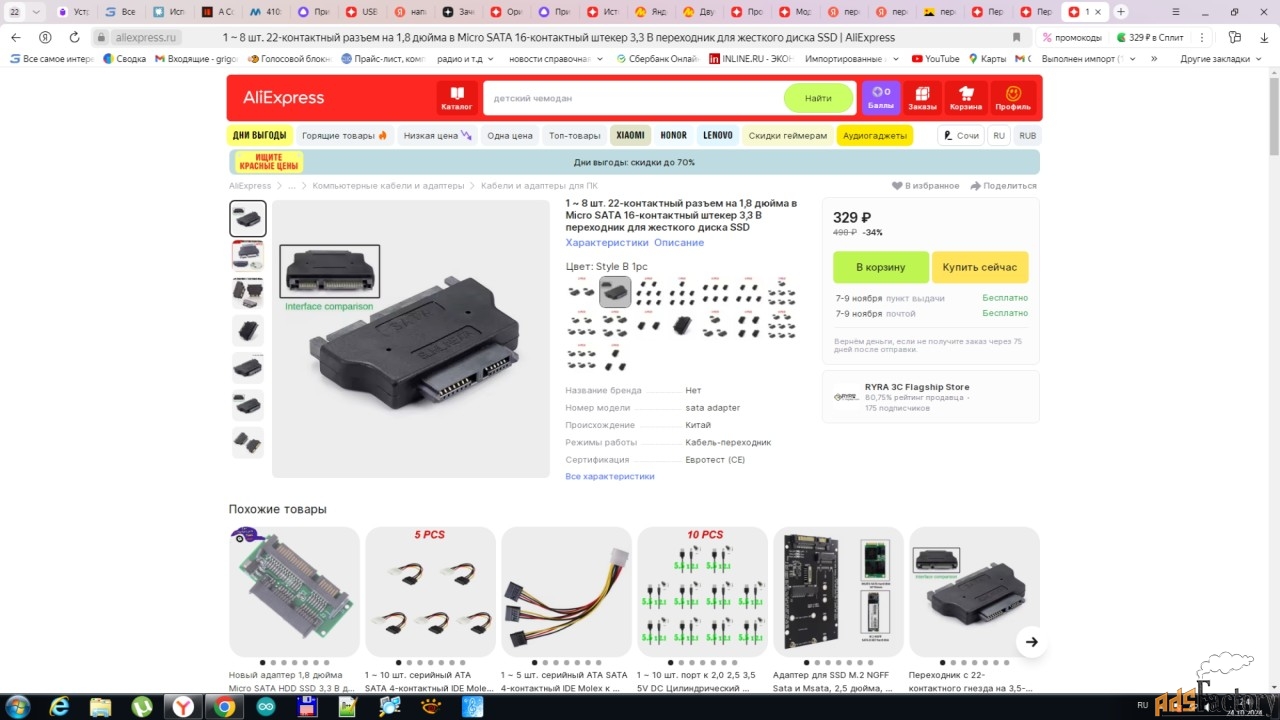Show next similar products with arrow
1280x720 pixels.
tap(1031, 642)
